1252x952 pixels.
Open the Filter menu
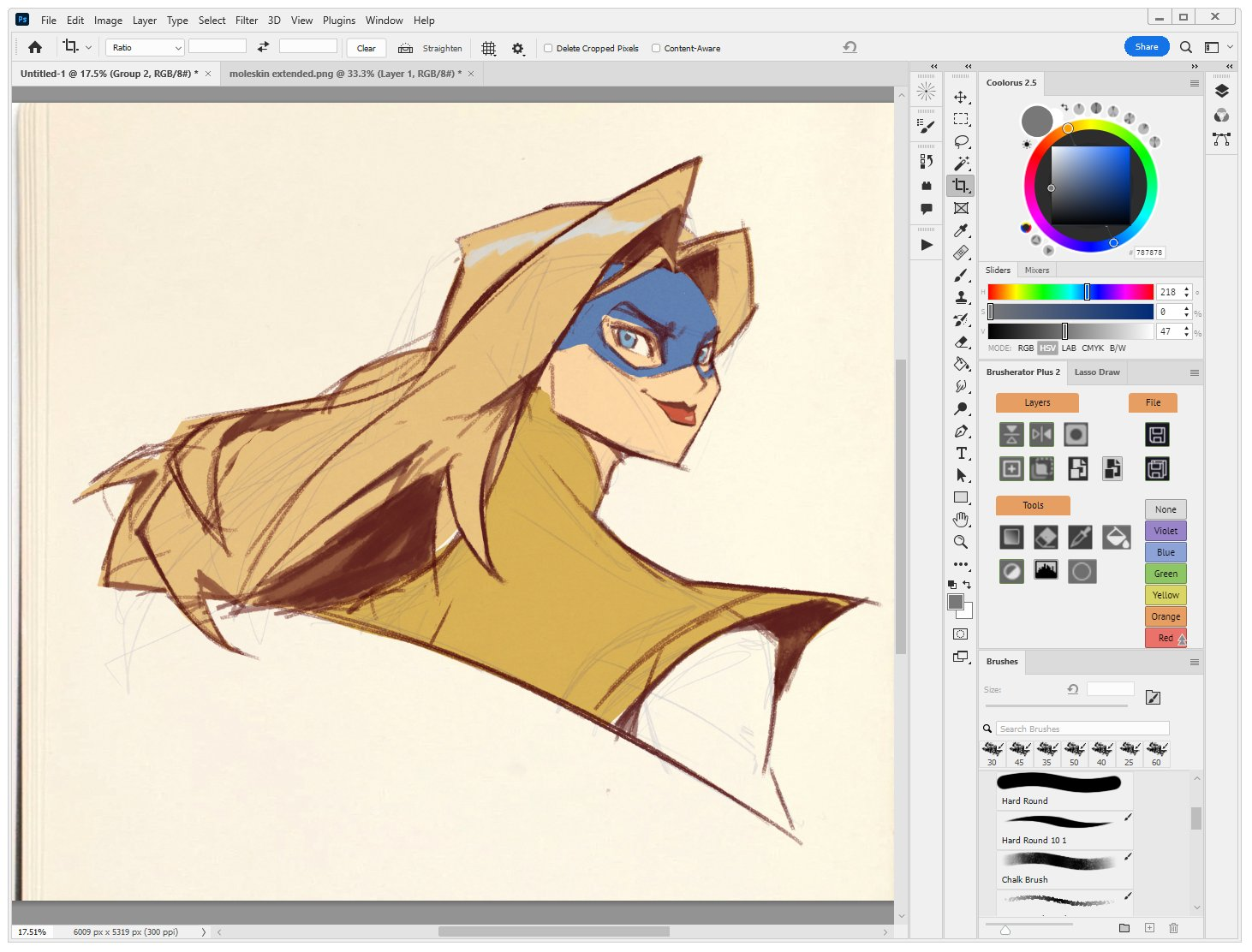point(247,21)
